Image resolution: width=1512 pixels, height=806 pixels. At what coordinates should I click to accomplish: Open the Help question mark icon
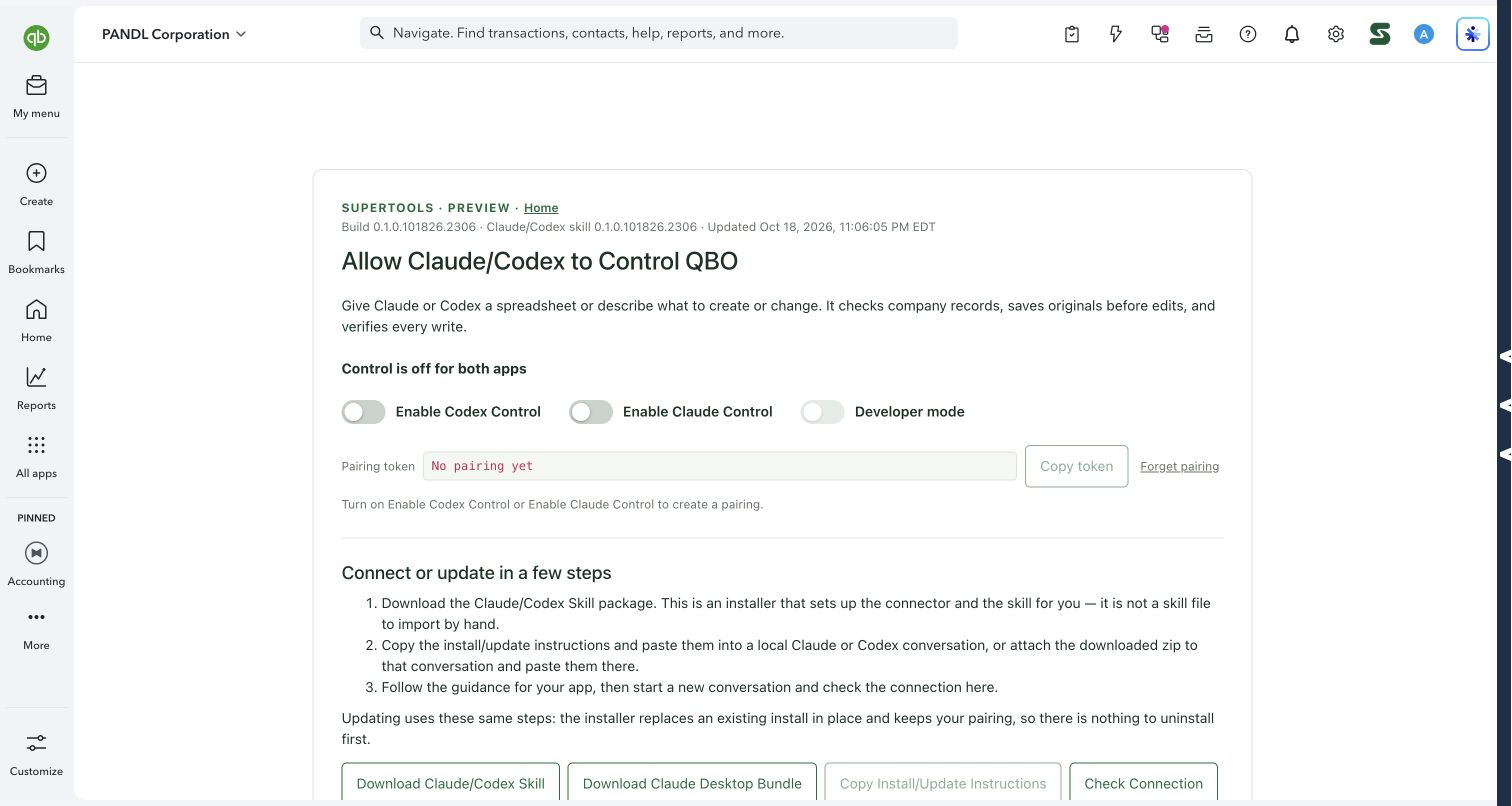tap(1248, 34)
